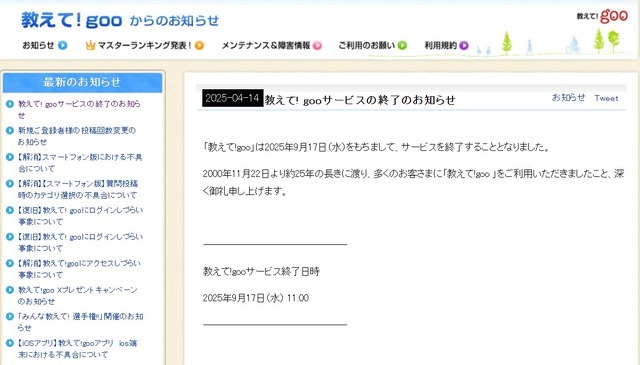The image size is (640, 365).
Task: Click the text 教えて!gooサービス終了日時
Action: [261, 272]
